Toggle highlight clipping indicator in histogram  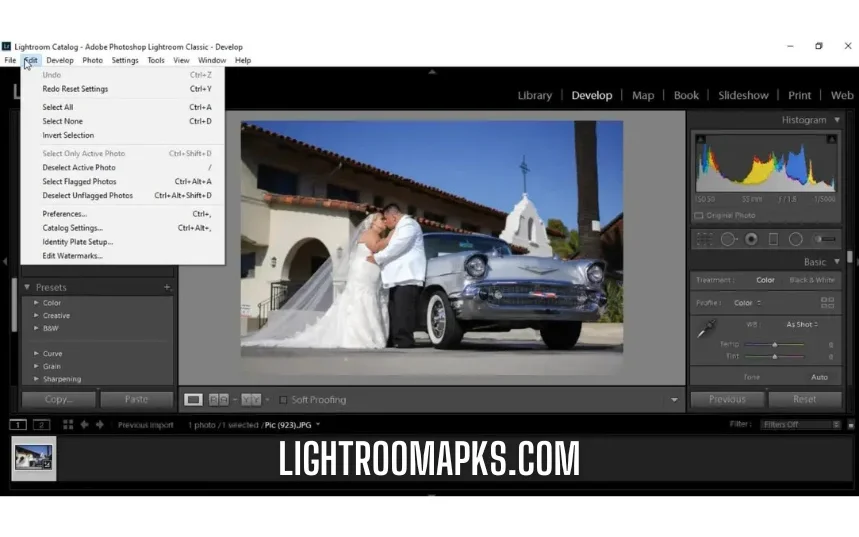pos(831,140)
